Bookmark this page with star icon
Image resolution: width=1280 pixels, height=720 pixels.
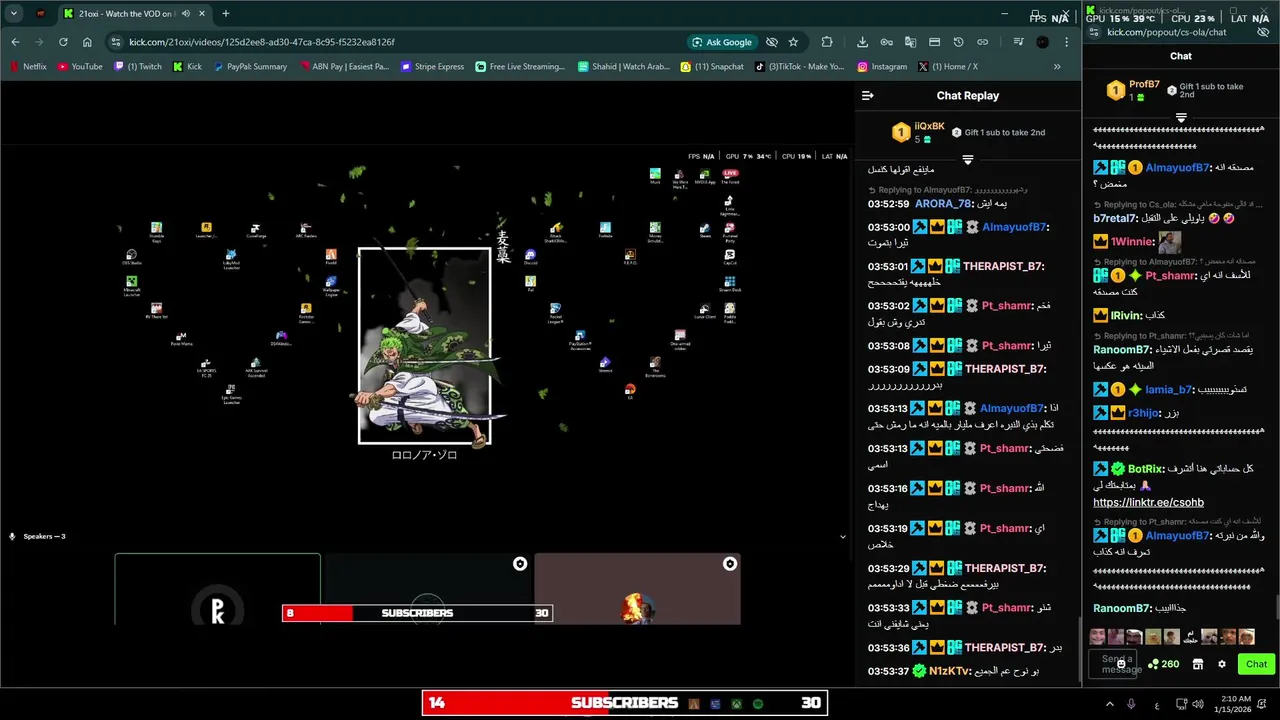pos(793,42)
